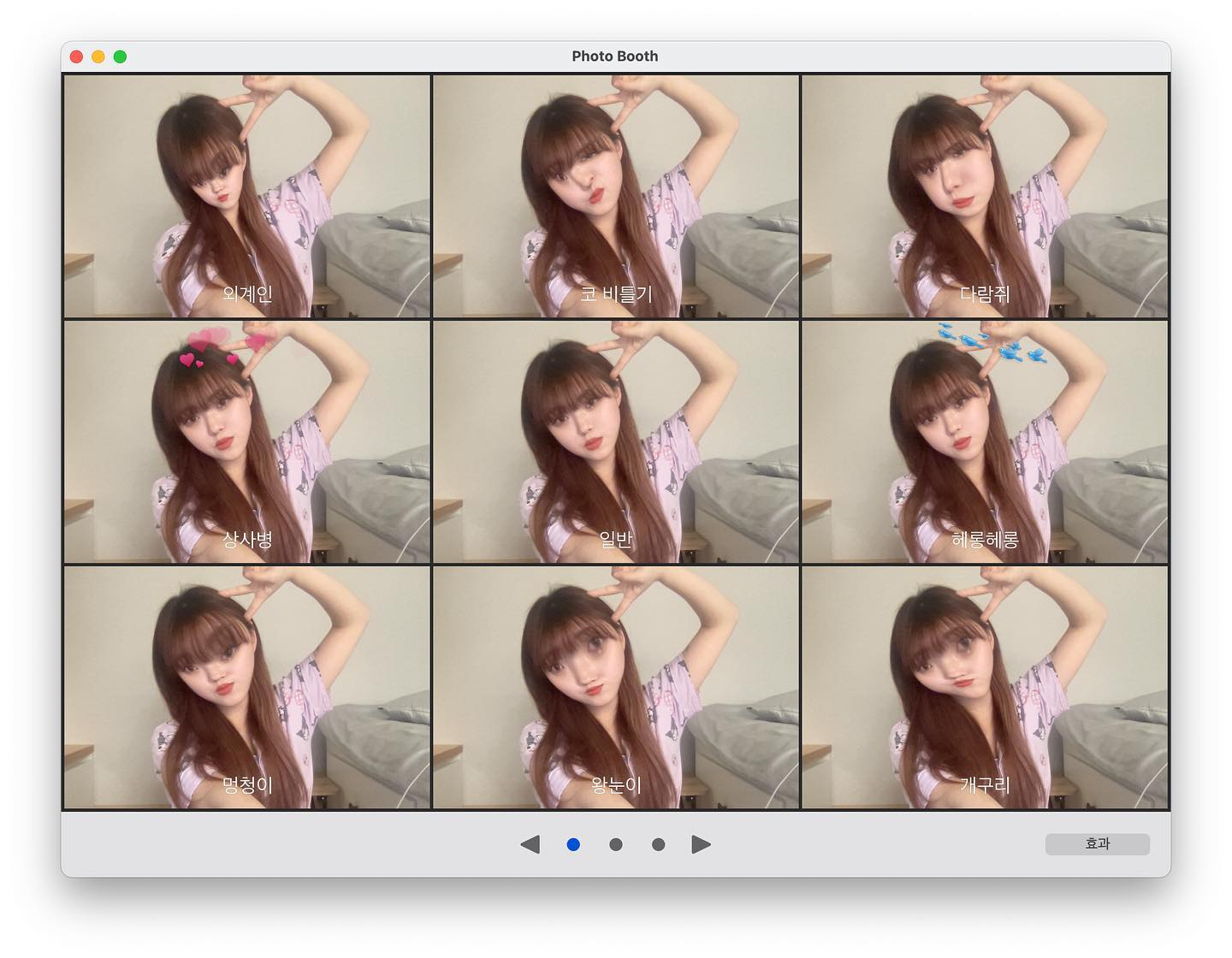Image resolution: width=1232 pixels, height=958 pixels.
Task: Choose the 개구리 effect preview
Action: 985,688
